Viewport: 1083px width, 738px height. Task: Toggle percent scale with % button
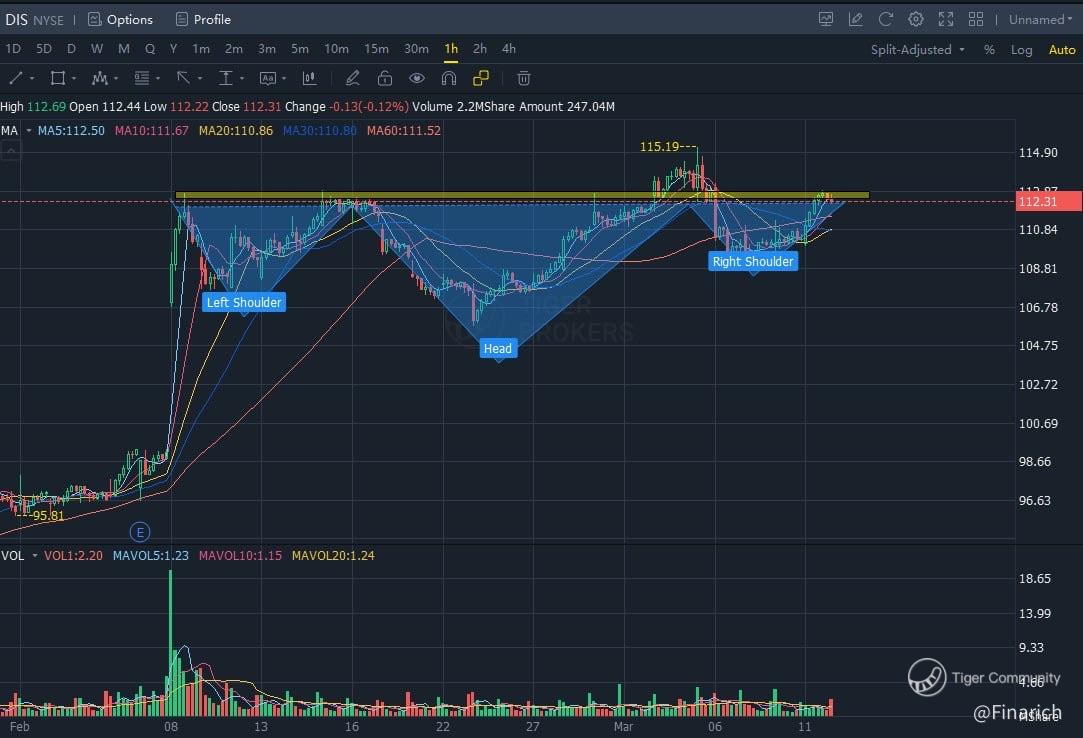click(989, 50)
